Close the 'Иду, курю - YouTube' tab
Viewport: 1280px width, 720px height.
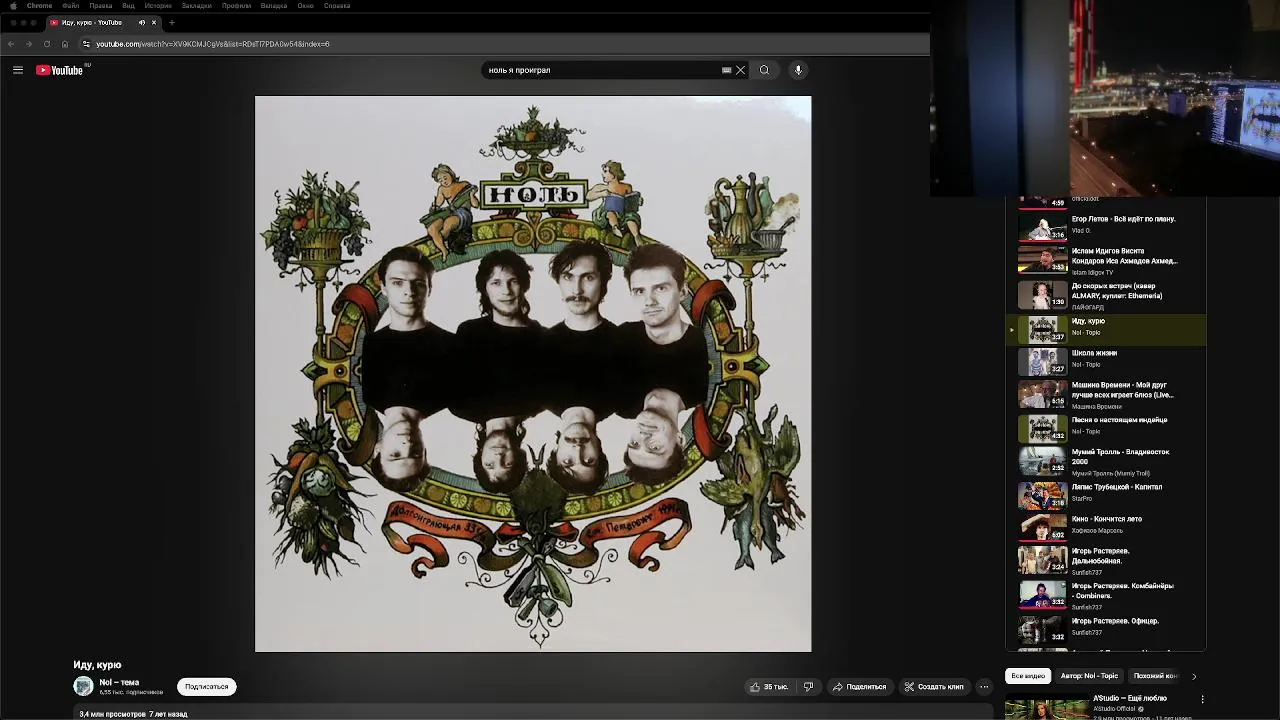154,22
